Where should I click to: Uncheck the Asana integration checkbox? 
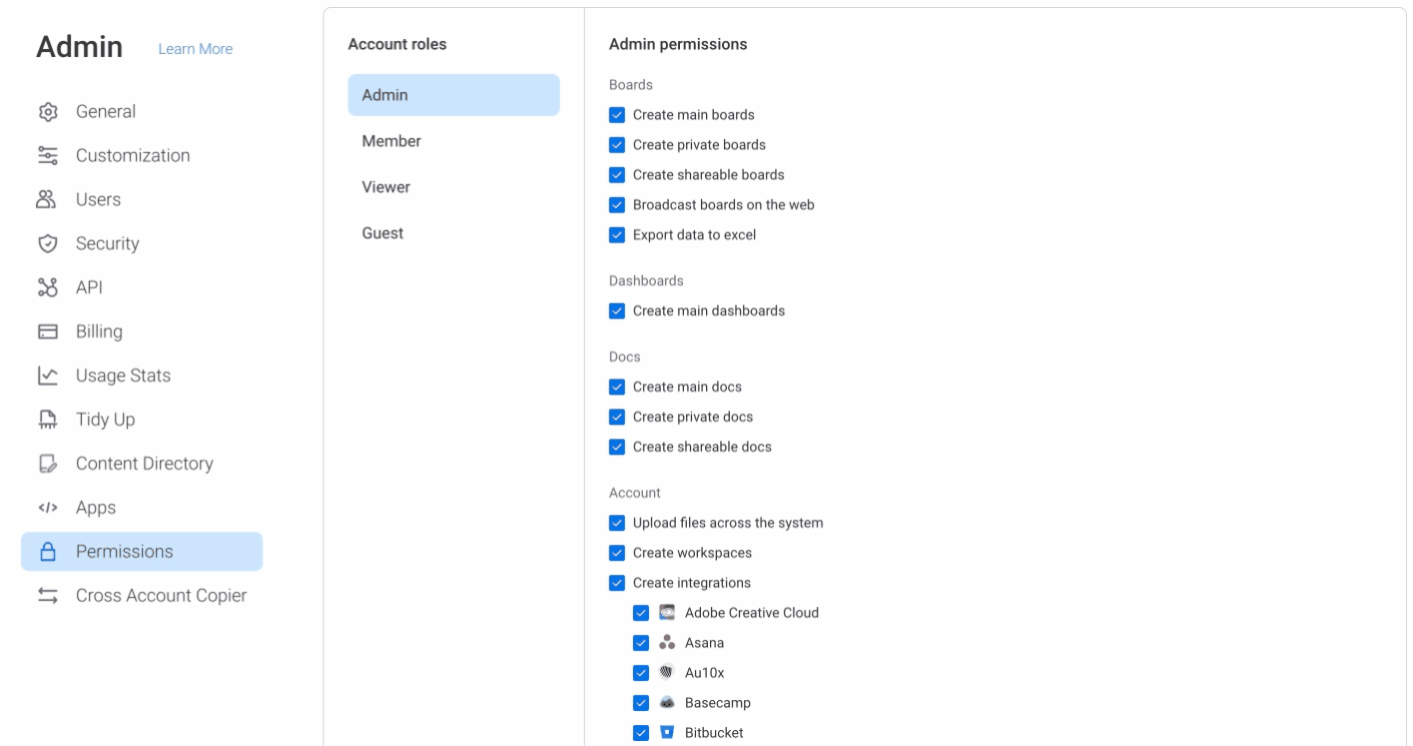[641, 643]
